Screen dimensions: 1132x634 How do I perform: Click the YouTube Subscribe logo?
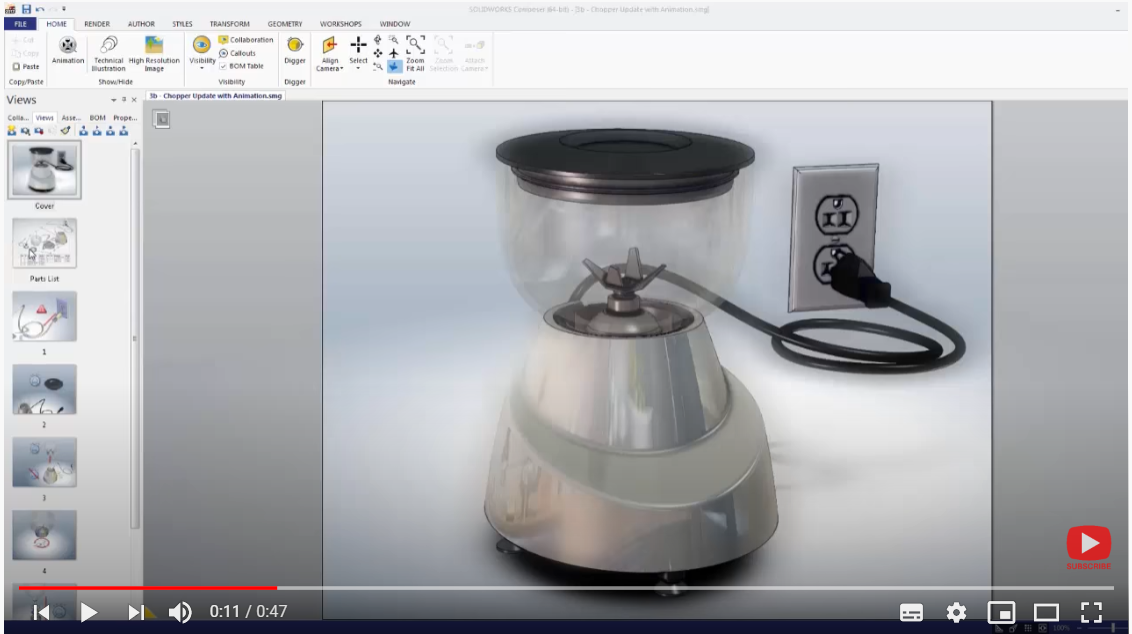1089,548
